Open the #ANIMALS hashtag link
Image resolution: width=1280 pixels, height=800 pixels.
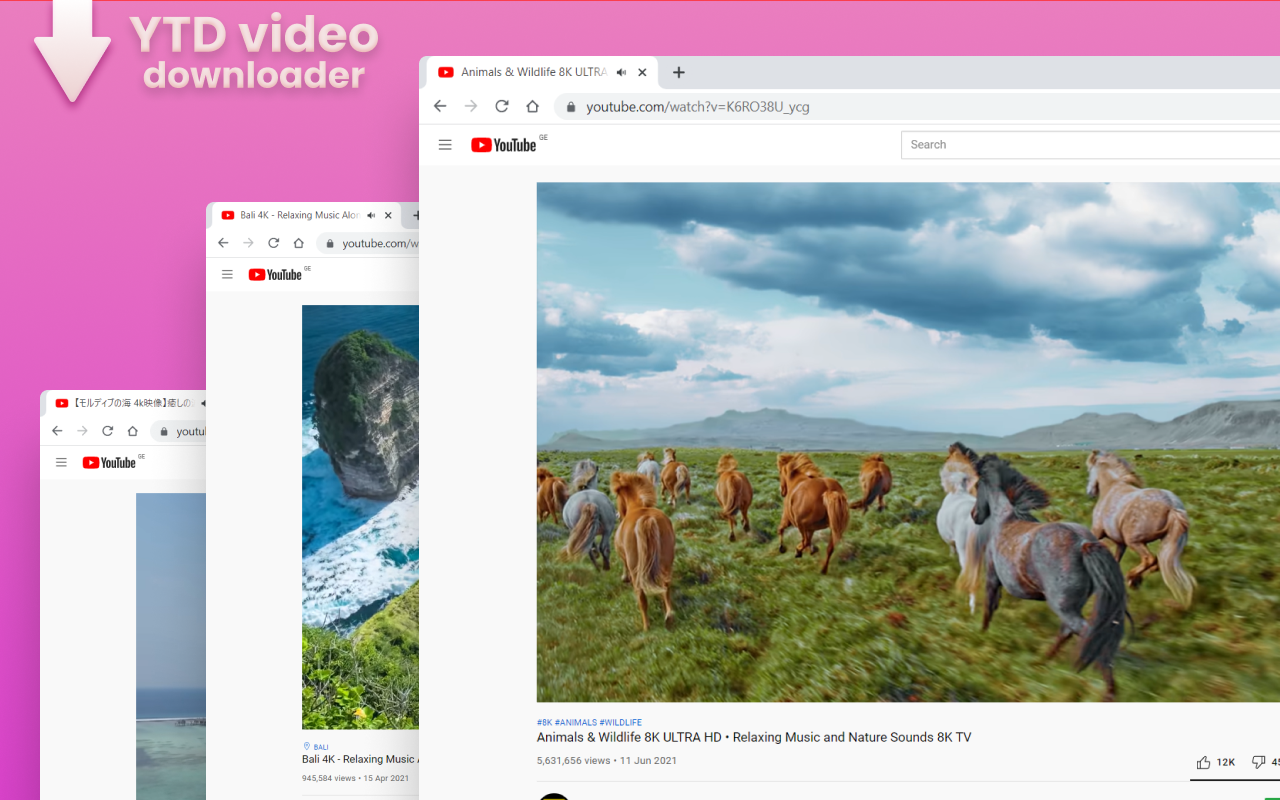(575, 722)
